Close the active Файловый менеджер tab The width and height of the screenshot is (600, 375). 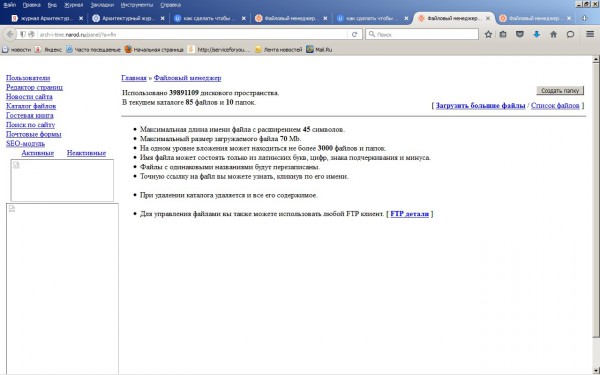click(x=488, y=18)
